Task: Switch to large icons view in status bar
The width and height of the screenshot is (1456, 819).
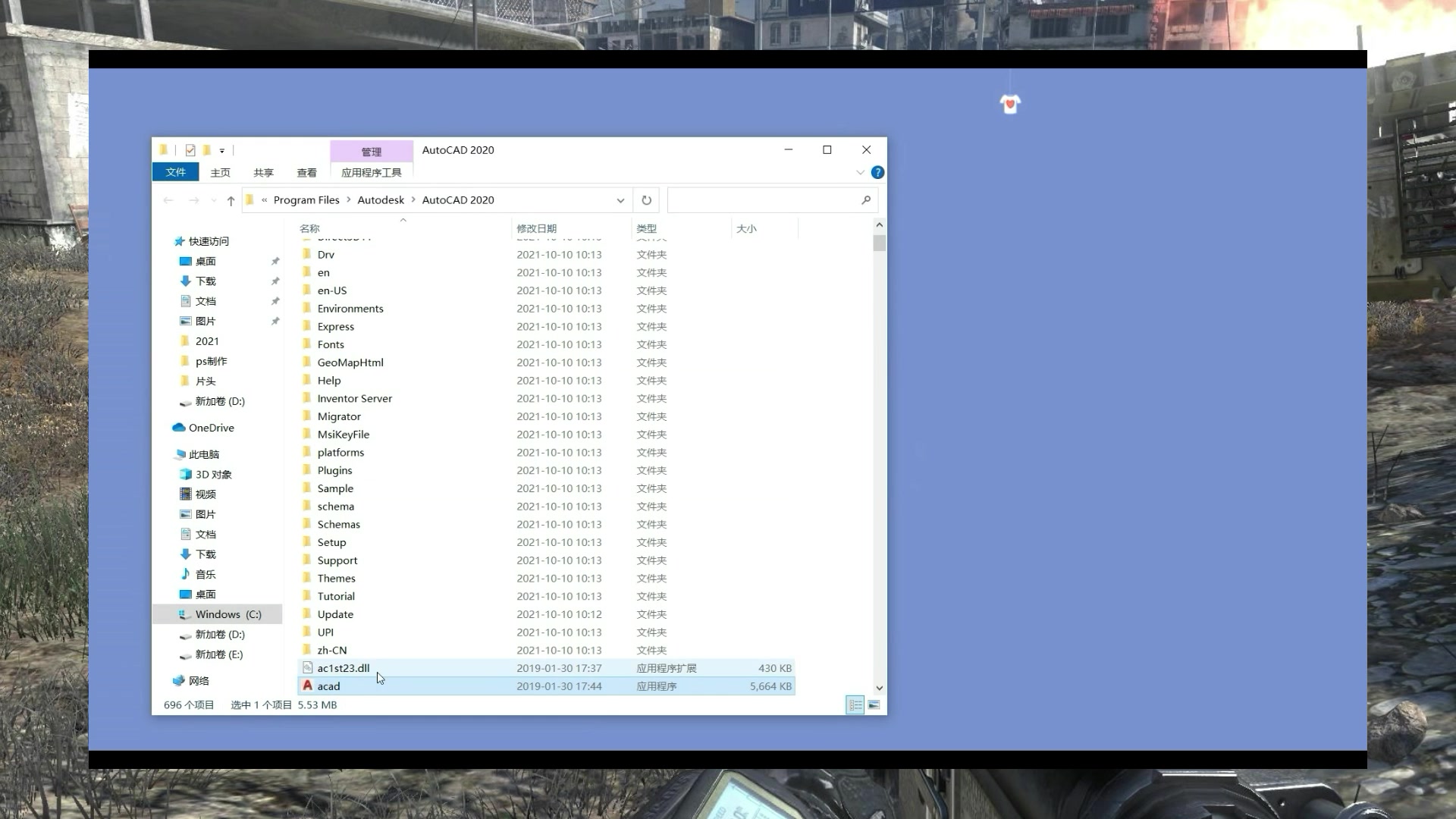Action: pos(874,705)
